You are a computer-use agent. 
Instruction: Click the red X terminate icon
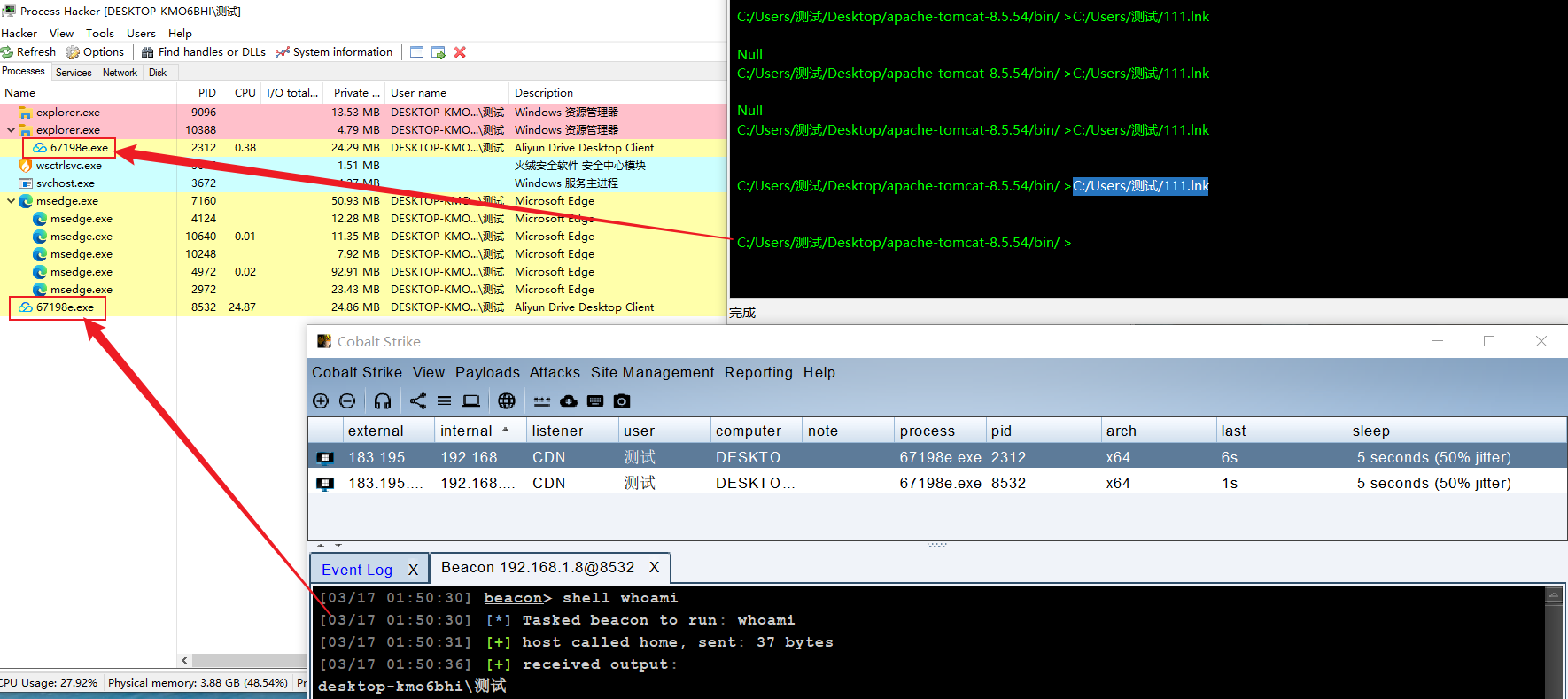(x=460, y=52)
